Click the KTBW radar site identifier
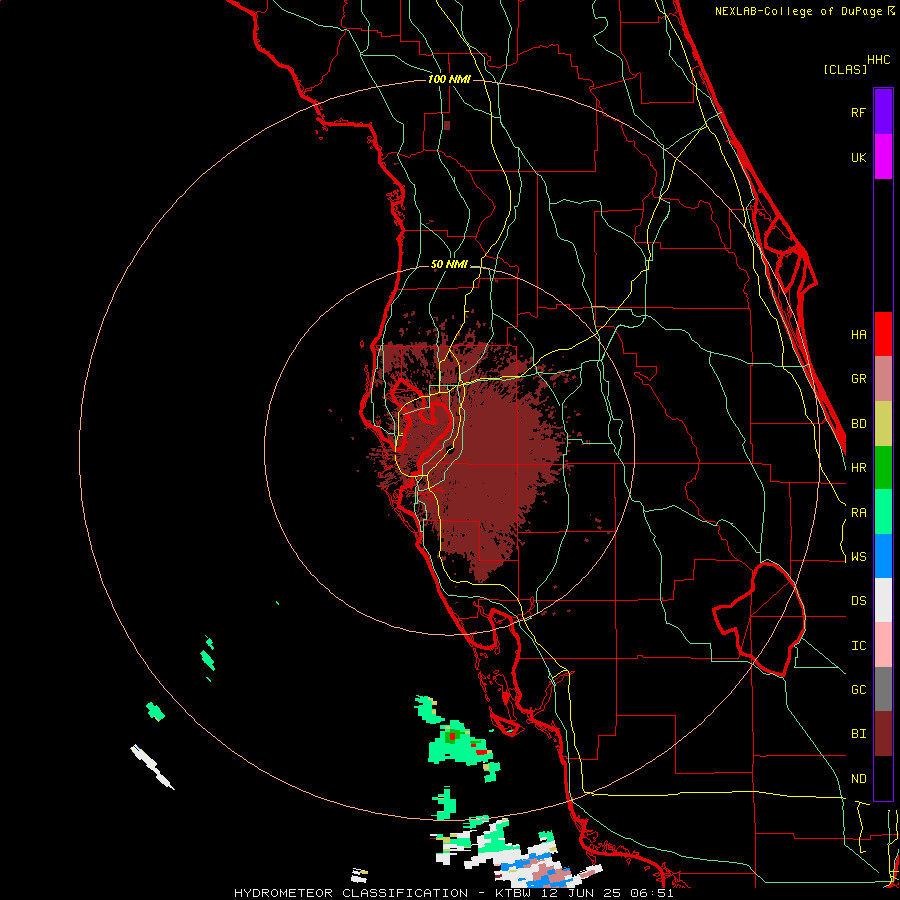This screenshot has width=900, height=900. pos(516,893)
